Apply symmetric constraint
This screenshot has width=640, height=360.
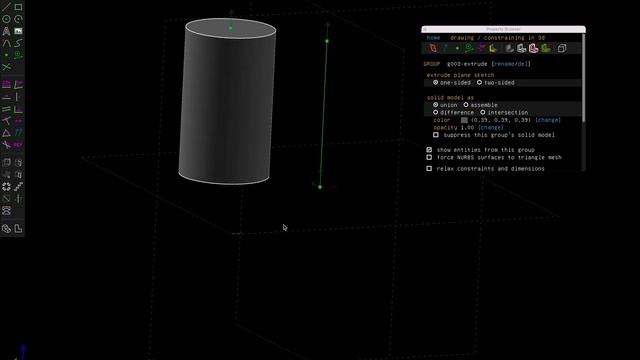[18, 121]
